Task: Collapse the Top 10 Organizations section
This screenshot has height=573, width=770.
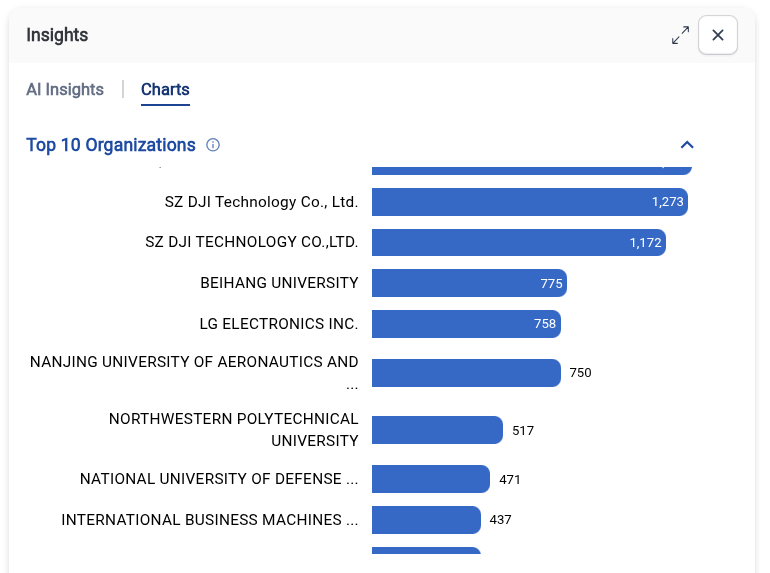Action: (x=687, y=145)
